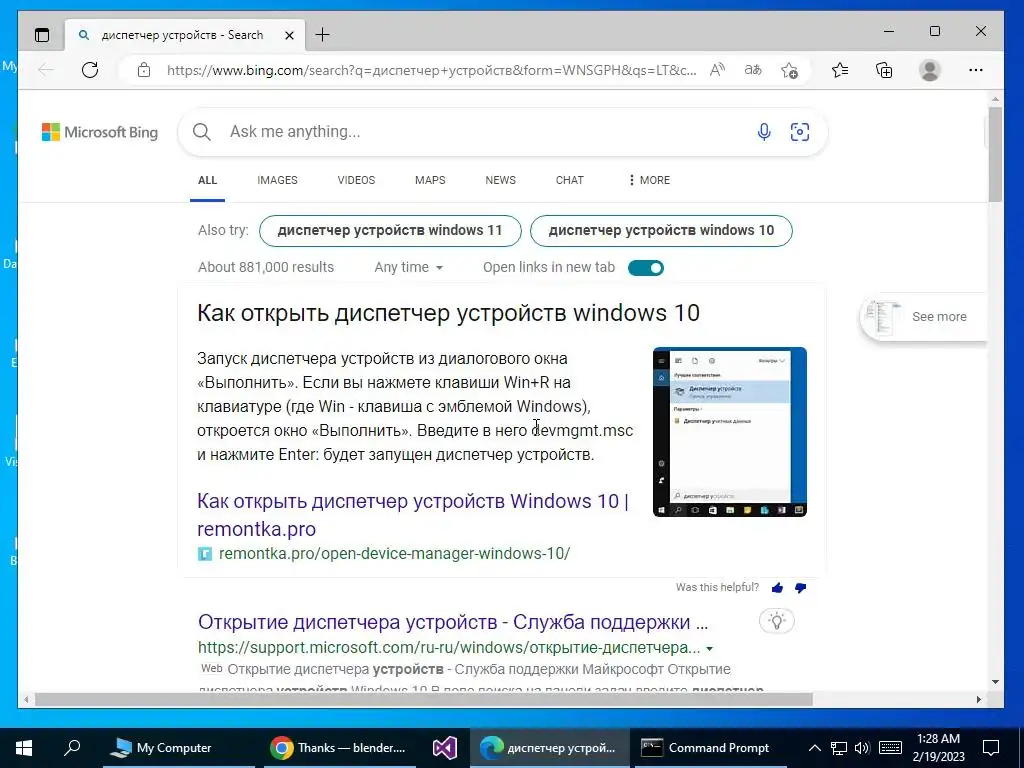Screen dimensions: 1024x768
Task: Open the touch keyboard tray icon
Action: point(890,748)
